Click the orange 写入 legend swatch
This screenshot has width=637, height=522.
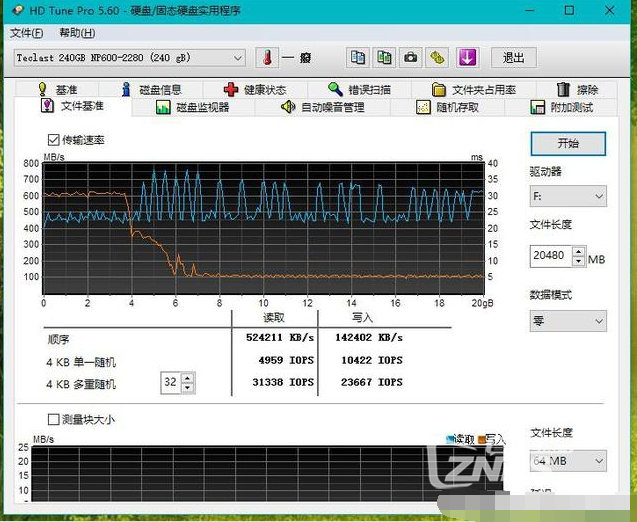click(x=482, y=439)
